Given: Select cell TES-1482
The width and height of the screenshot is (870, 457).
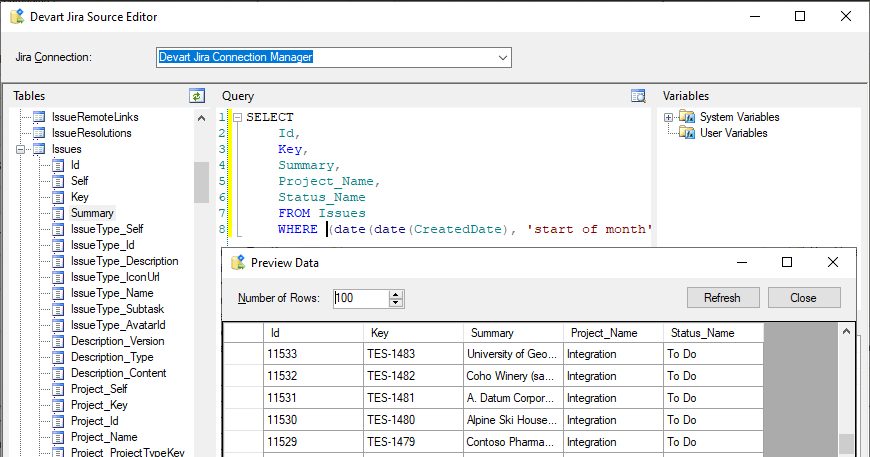Looking at the screenshot, I should [413, 376].
